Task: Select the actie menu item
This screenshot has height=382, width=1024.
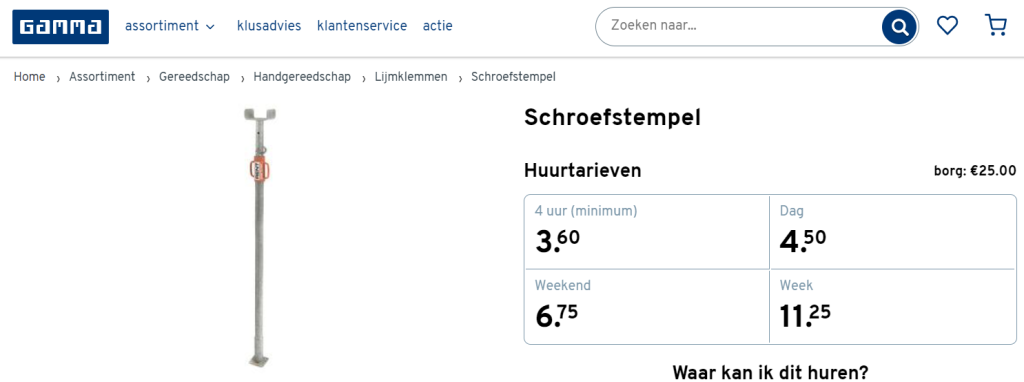Action: [438, 26]
